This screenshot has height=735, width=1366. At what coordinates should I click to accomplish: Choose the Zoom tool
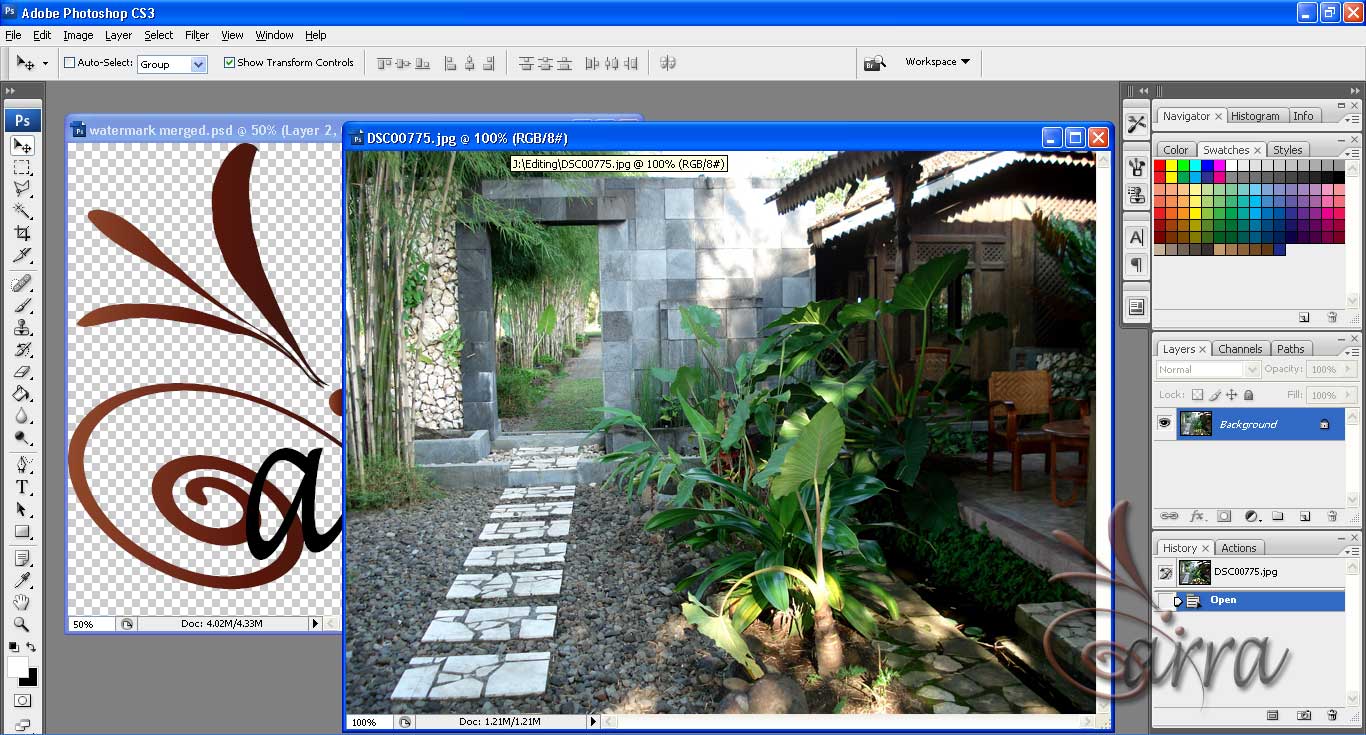[x=22, y=624]
